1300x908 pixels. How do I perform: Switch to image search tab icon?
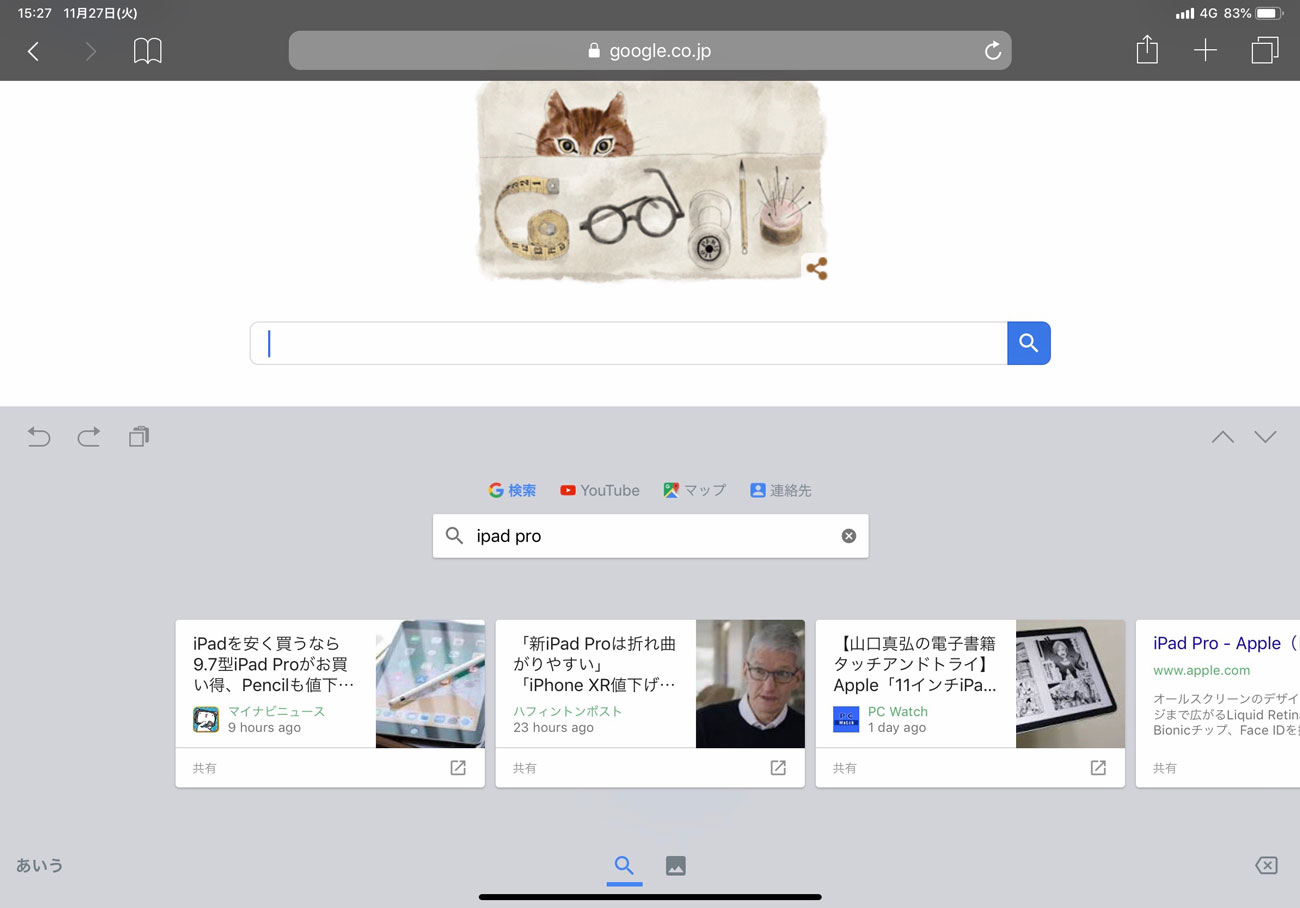676,866
